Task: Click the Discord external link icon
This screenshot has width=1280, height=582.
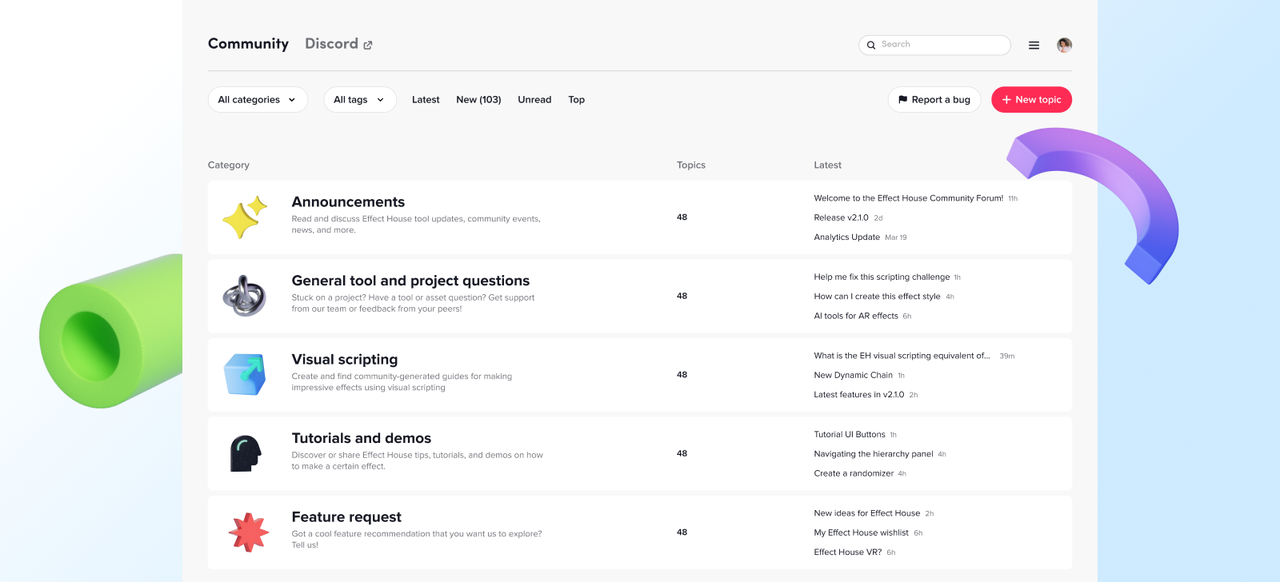Action: coord(368,45)
